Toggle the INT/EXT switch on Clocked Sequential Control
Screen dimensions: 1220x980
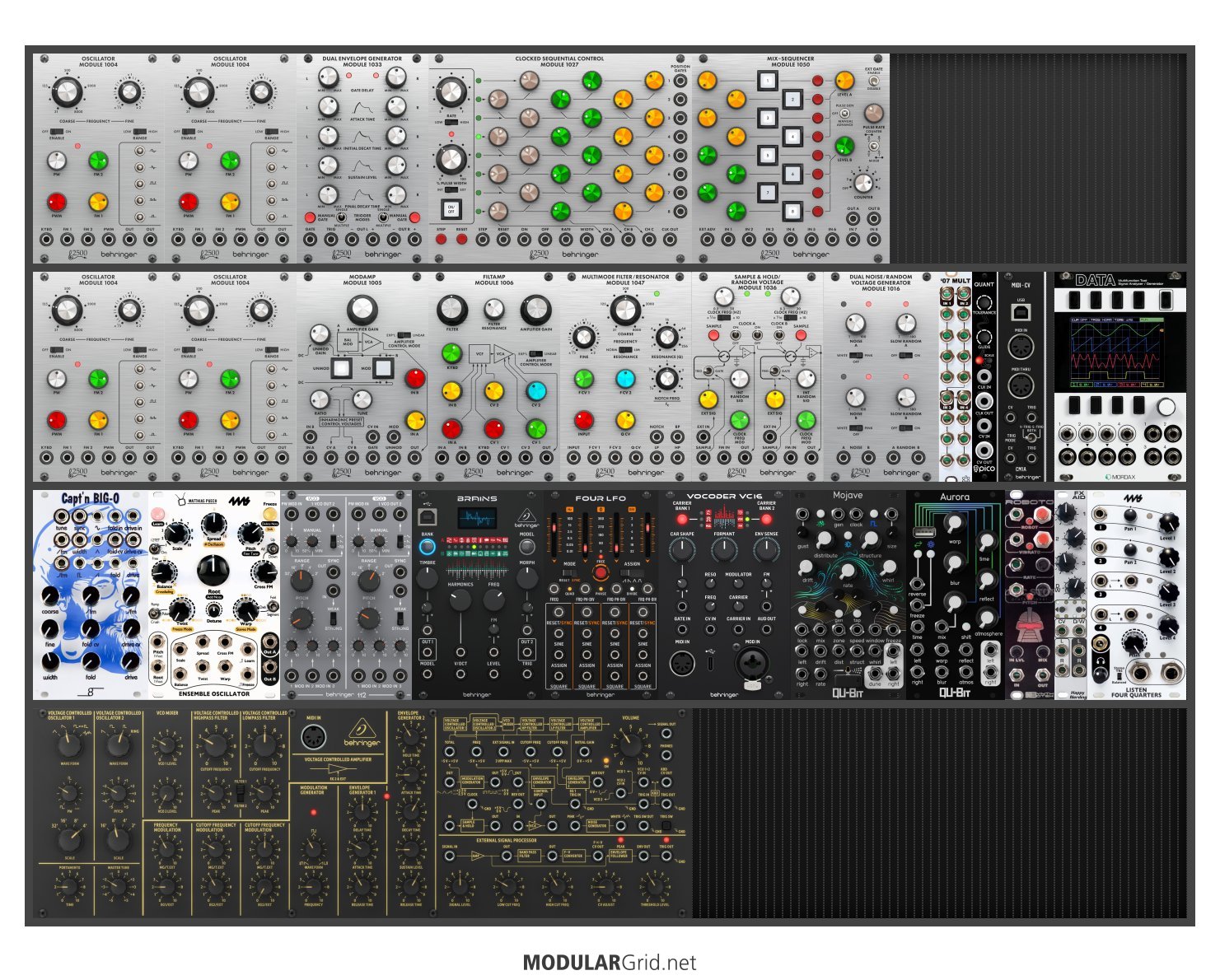coord(451,189)
